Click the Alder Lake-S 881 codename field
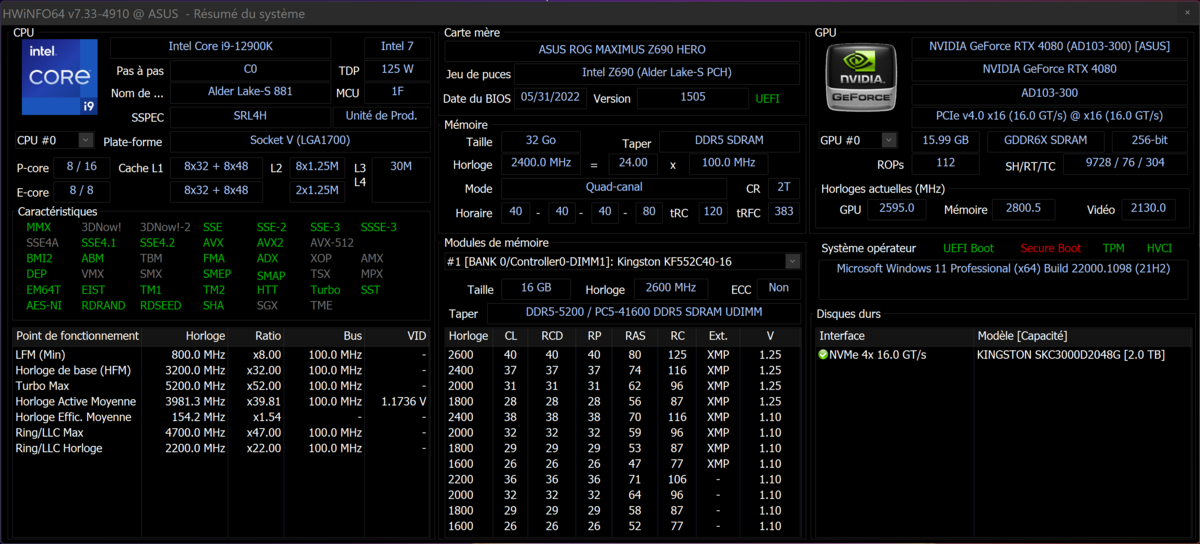The height and width of the screenshot is (544, 1200). [x=250, y=93]
